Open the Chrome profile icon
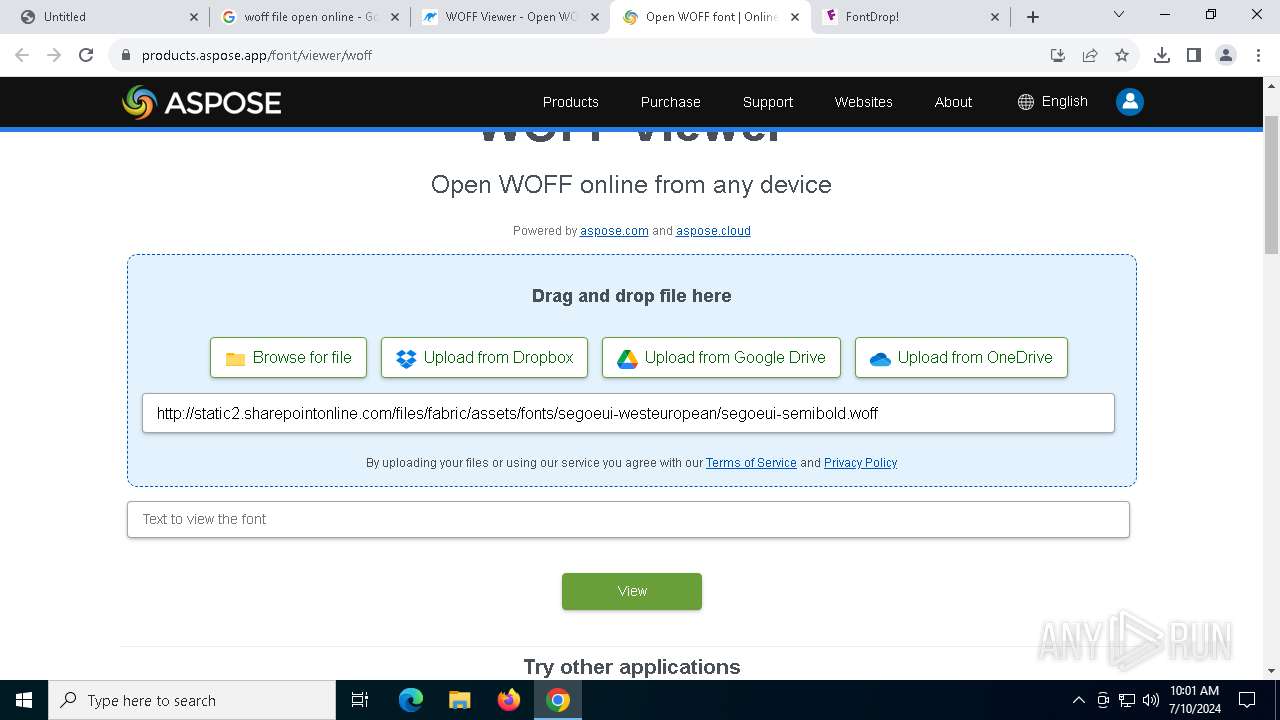 pyautogui.click(x=1226, y=55)
